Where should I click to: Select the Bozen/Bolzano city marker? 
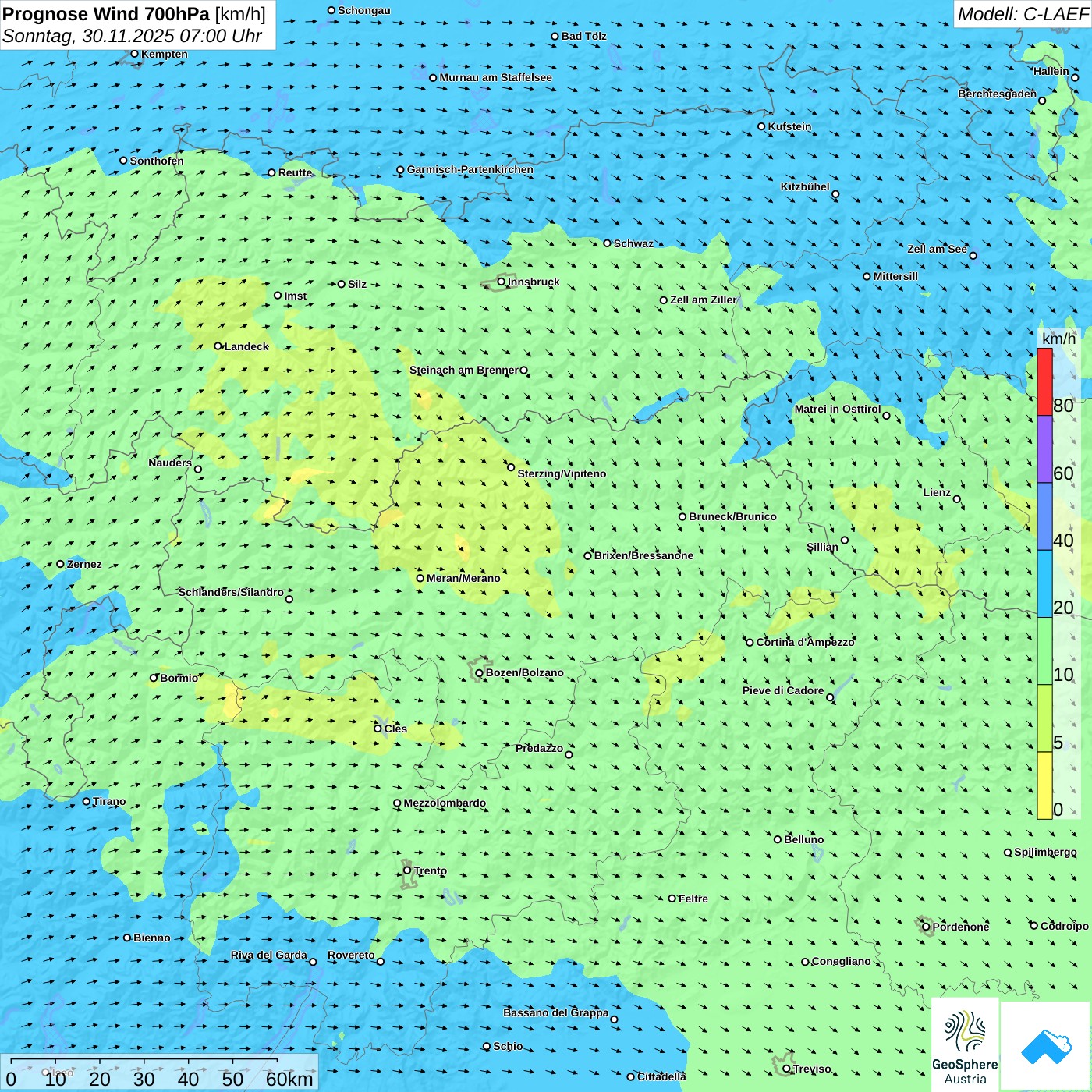(479, 673)
